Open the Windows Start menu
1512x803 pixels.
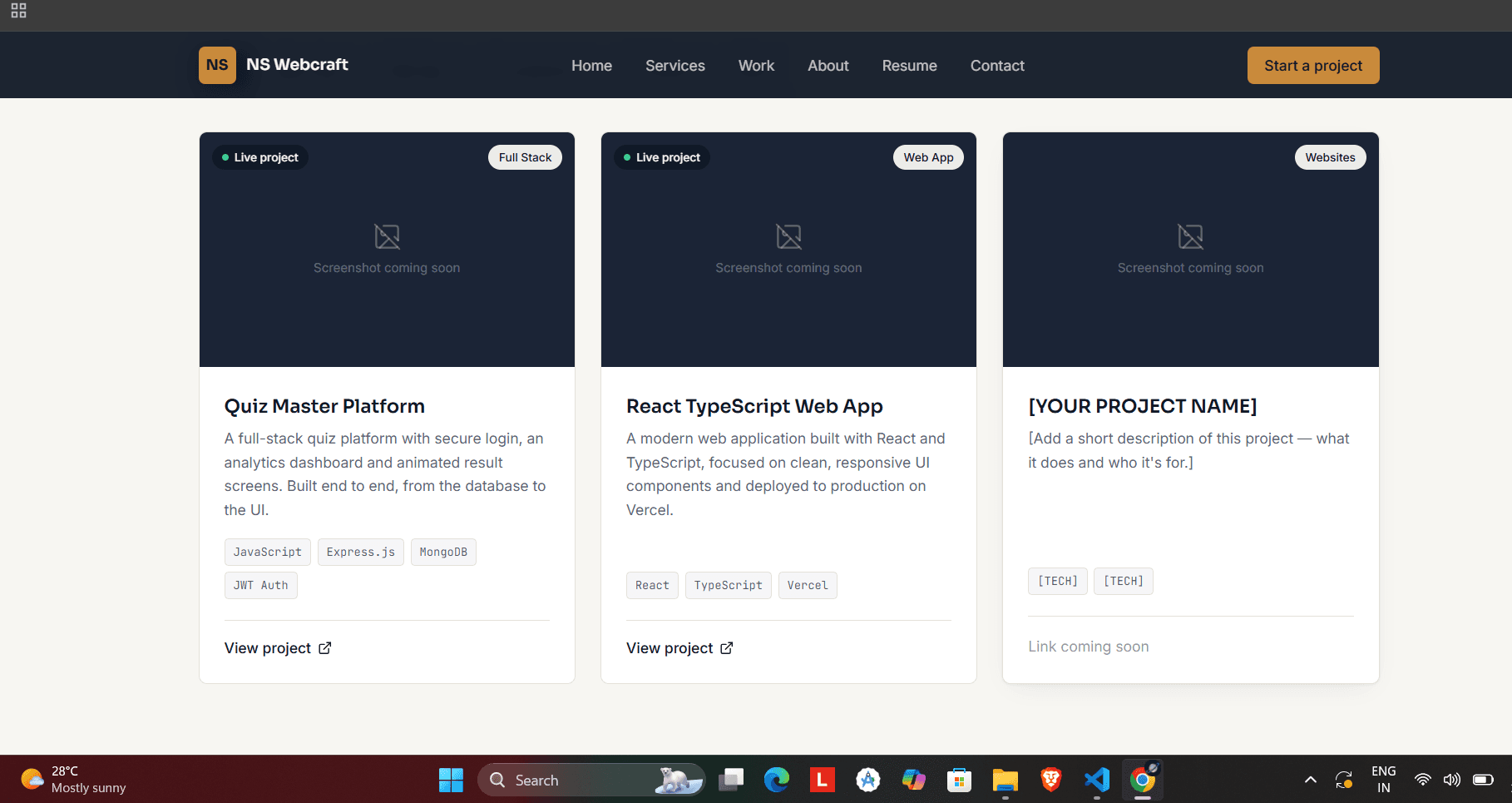451,780
